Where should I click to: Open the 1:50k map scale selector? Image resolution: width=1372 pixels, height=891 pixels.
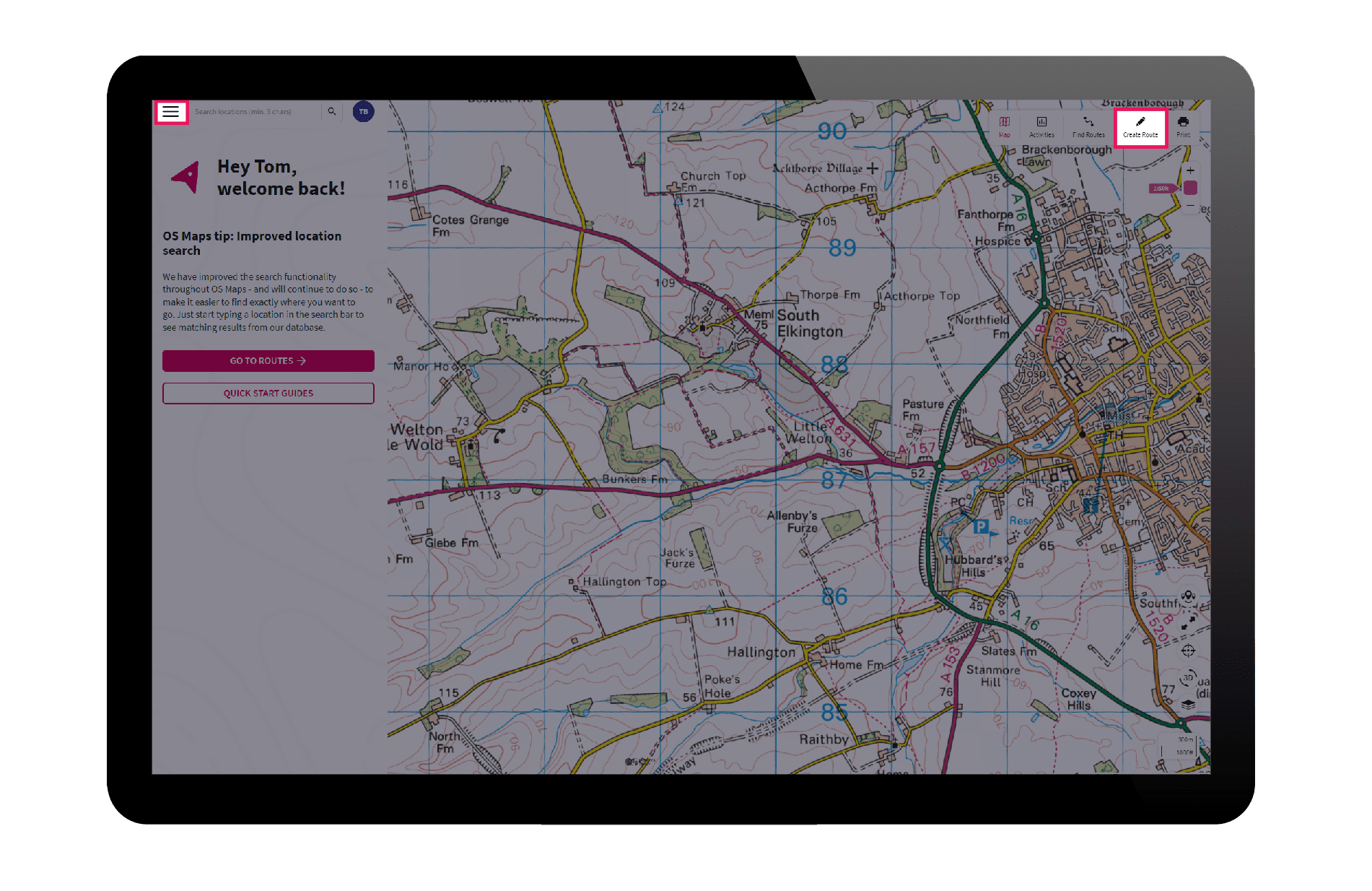[x=1163, y=188]
